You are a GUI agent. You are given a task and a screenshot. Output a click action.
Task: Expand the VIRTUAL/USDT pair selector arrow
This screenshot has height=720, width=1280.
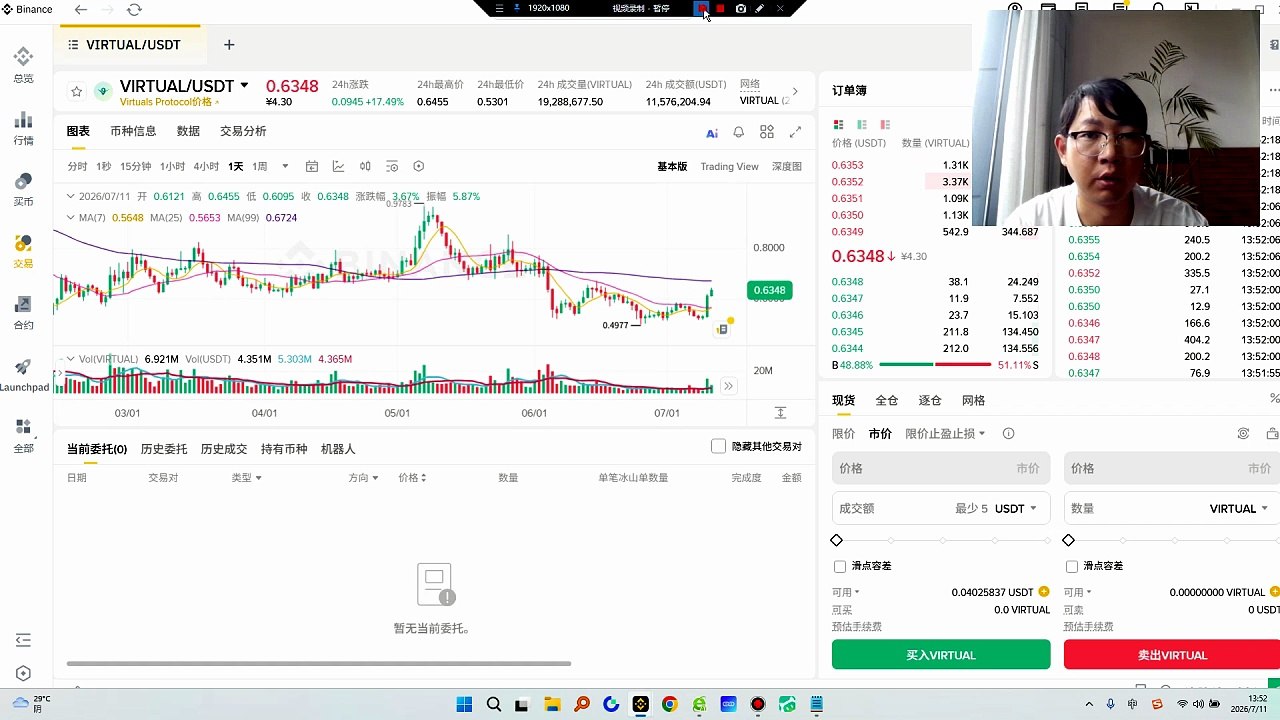tap(244, 86)
